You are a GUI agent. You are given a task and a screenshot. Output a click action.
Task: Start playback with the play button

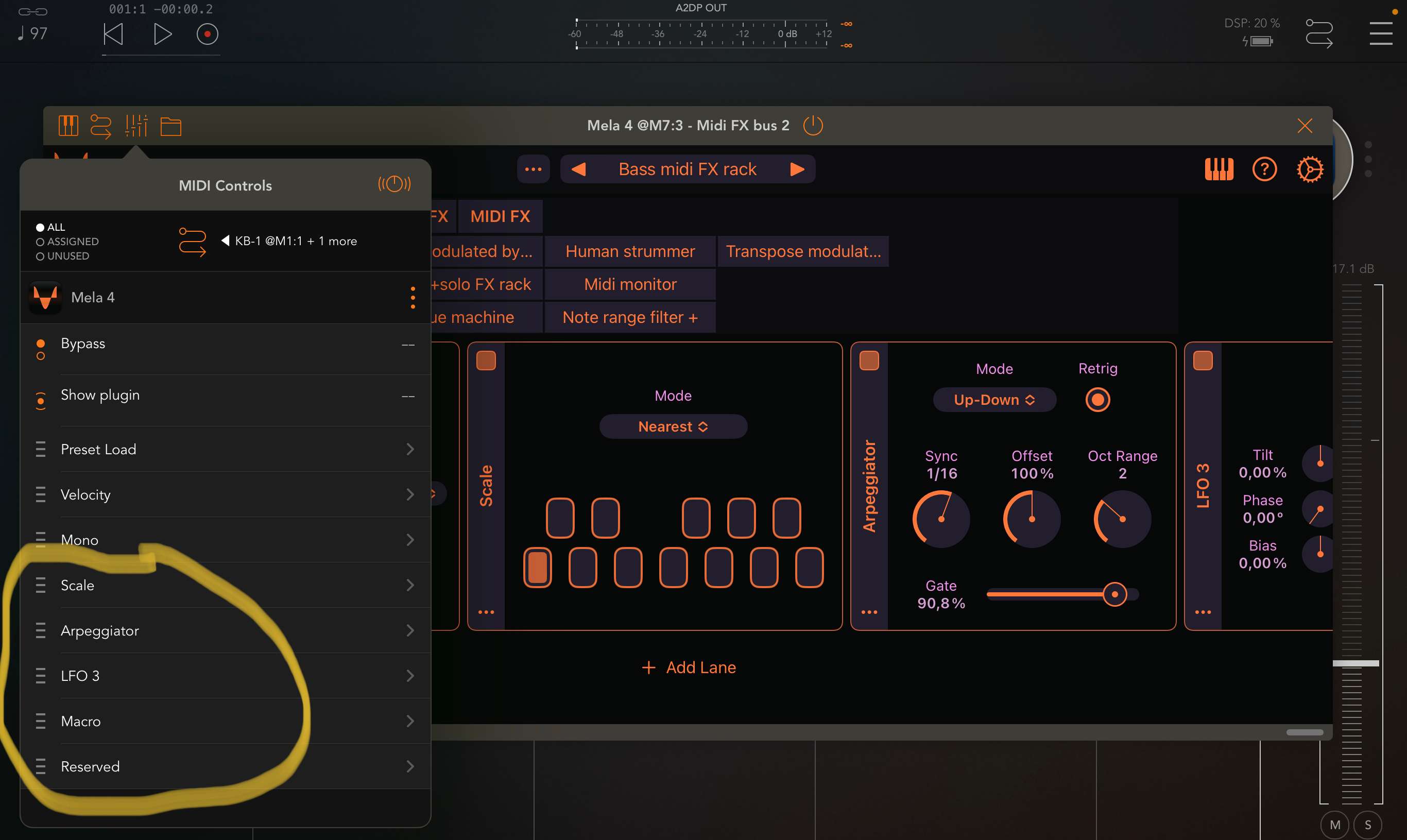[162, 35]
